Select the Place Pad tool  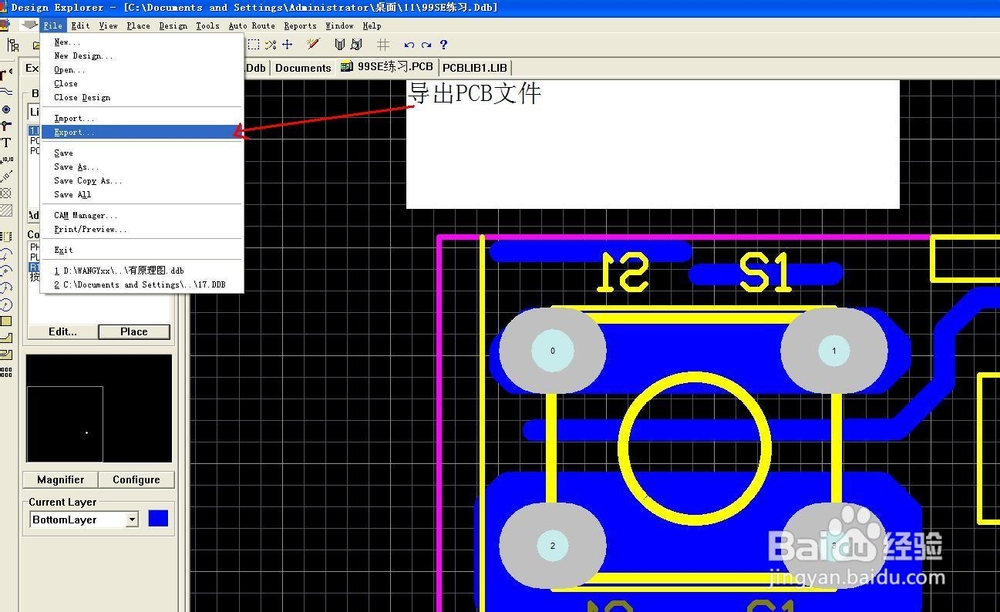(6, 109)
